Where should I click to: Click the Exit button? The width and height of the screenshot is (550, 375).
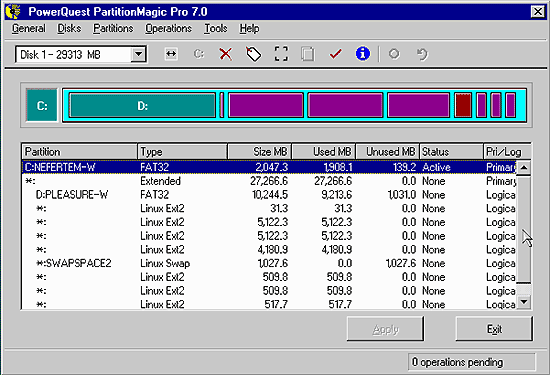coord(494,329)
